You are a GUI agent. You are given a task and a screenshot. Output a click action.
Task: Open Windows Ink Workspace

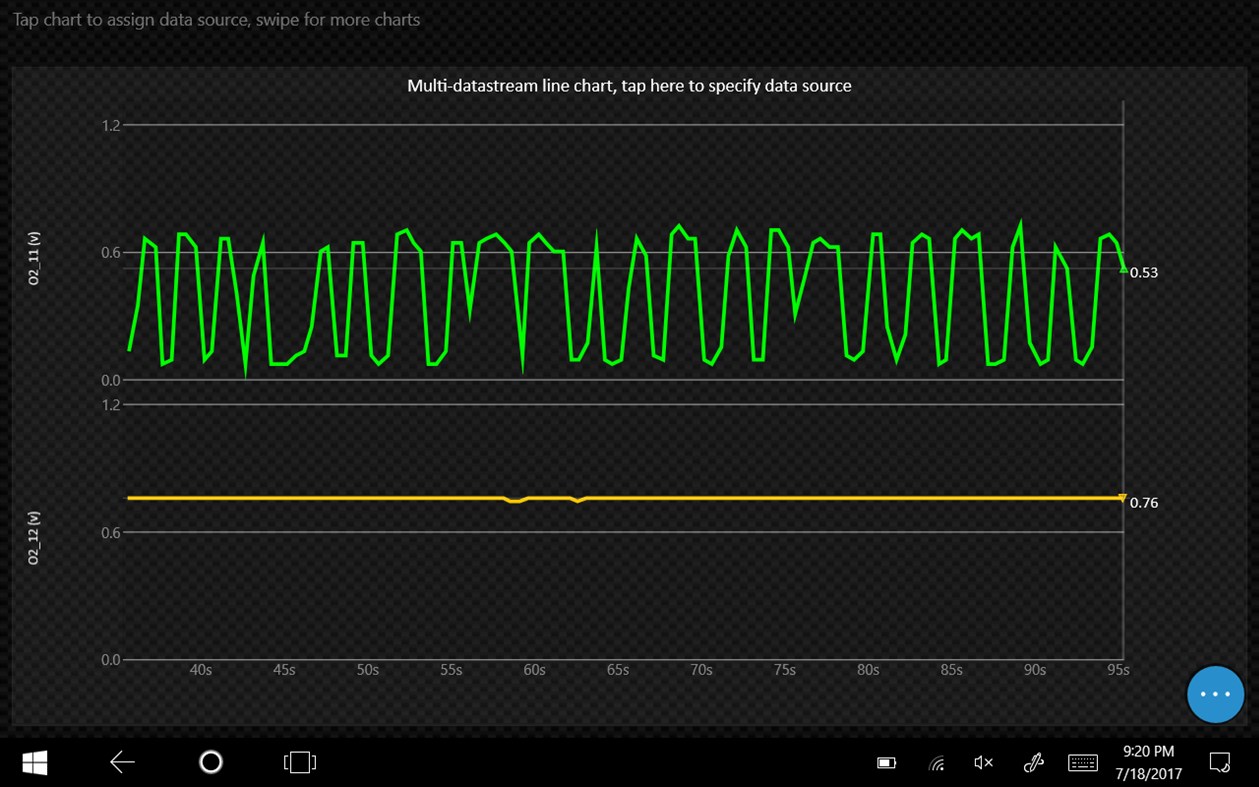pyautogui.click(x=1032, y=762)
